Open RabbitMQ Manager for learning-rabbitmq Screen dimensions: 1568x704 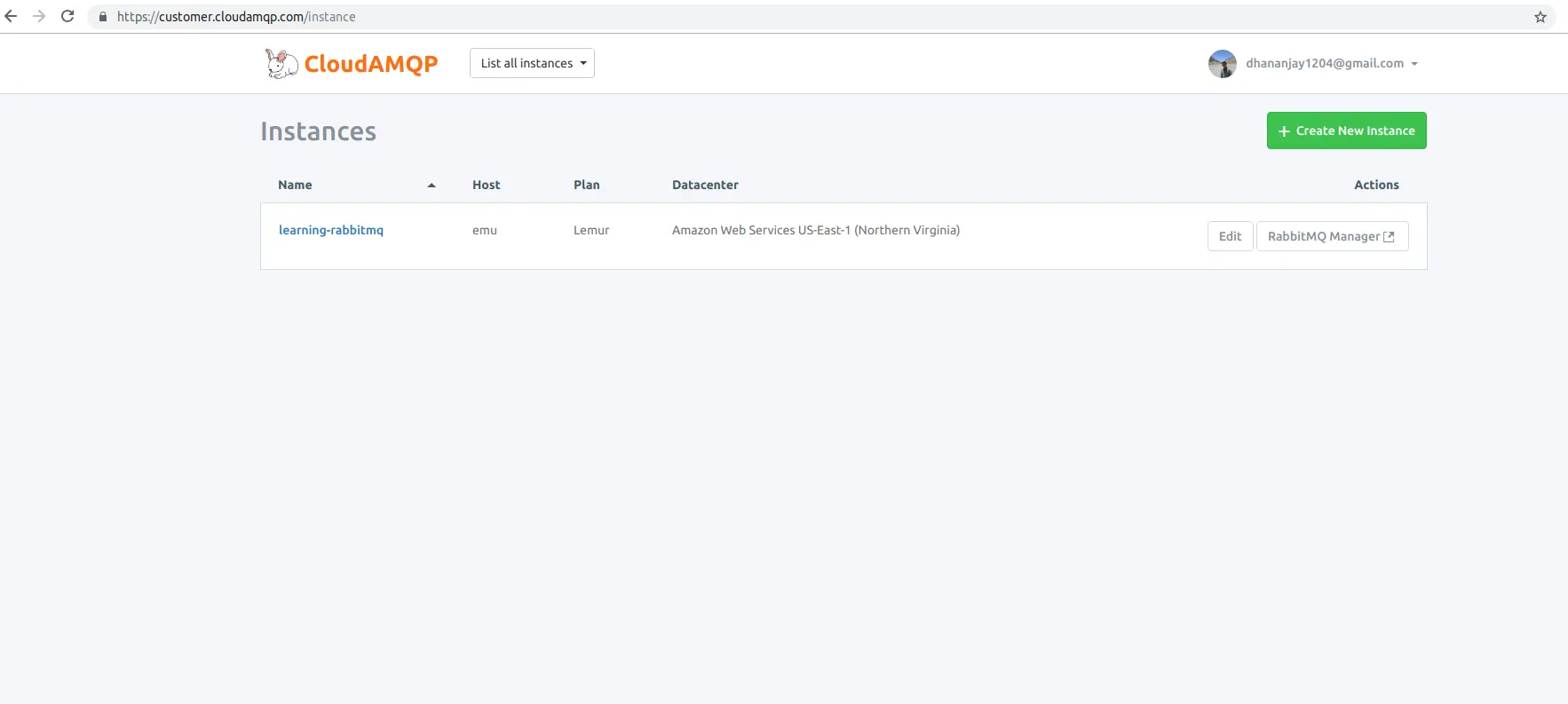click(x=1332, y=236)
